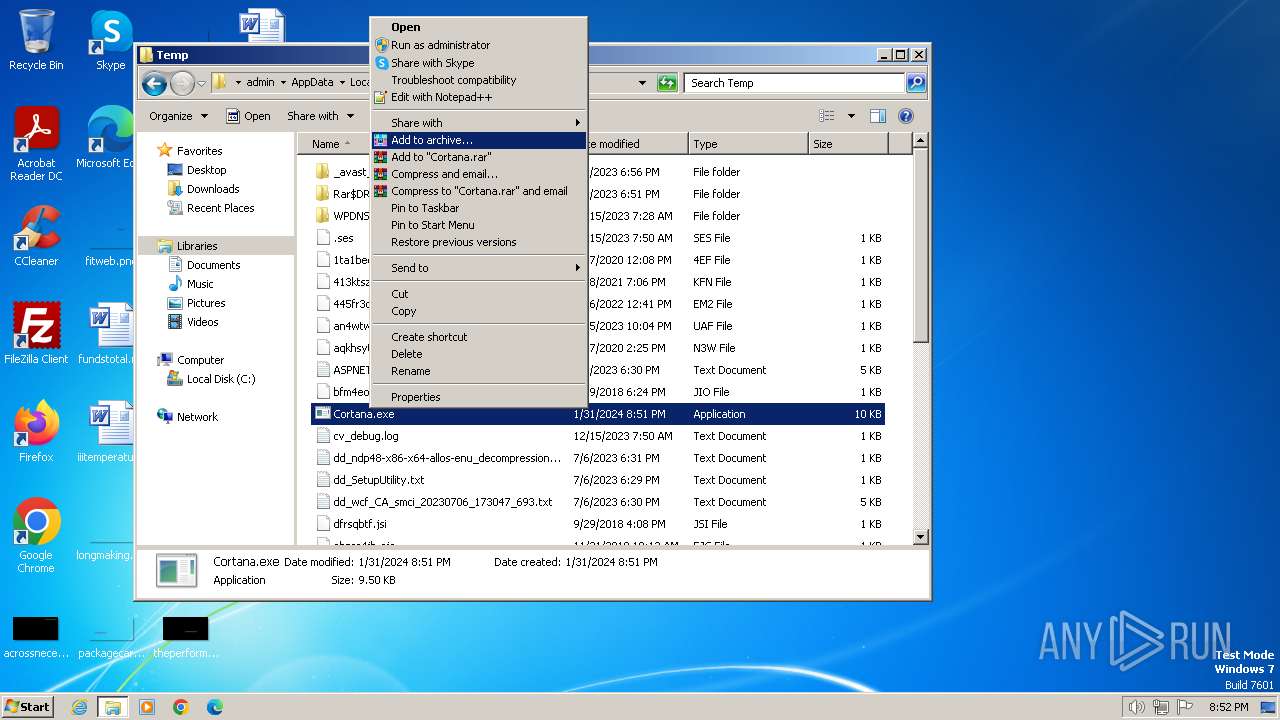
Task: Click the refresh button beside address bar
Action: click(x=667, y=83)
